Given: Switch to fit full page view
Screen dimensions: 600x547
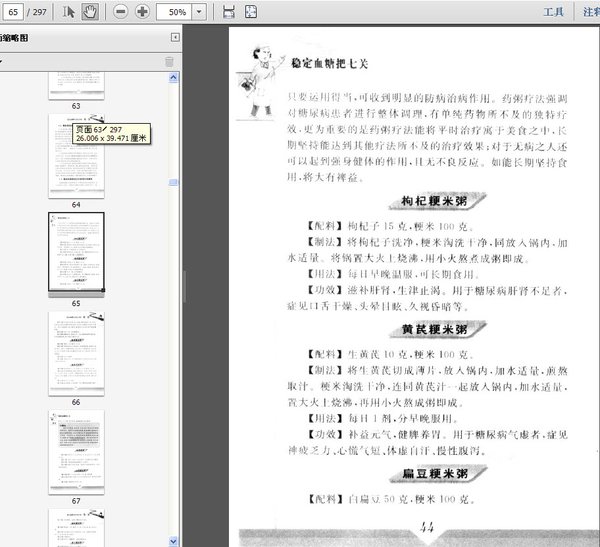Looking at the screenshot, I should click(250, 12).
